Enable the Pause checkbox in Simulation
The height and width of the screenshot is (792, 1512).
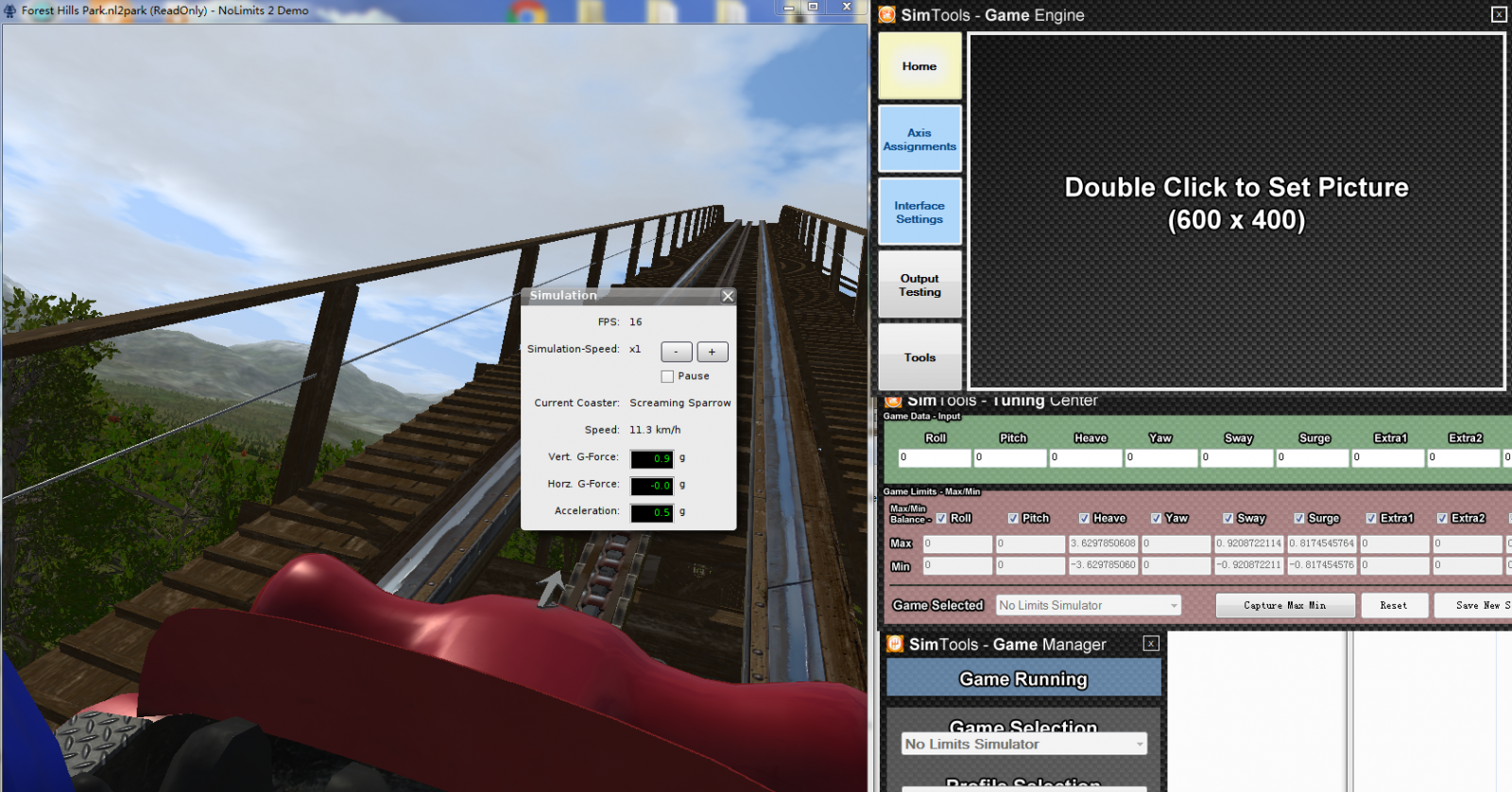[668, 376]
